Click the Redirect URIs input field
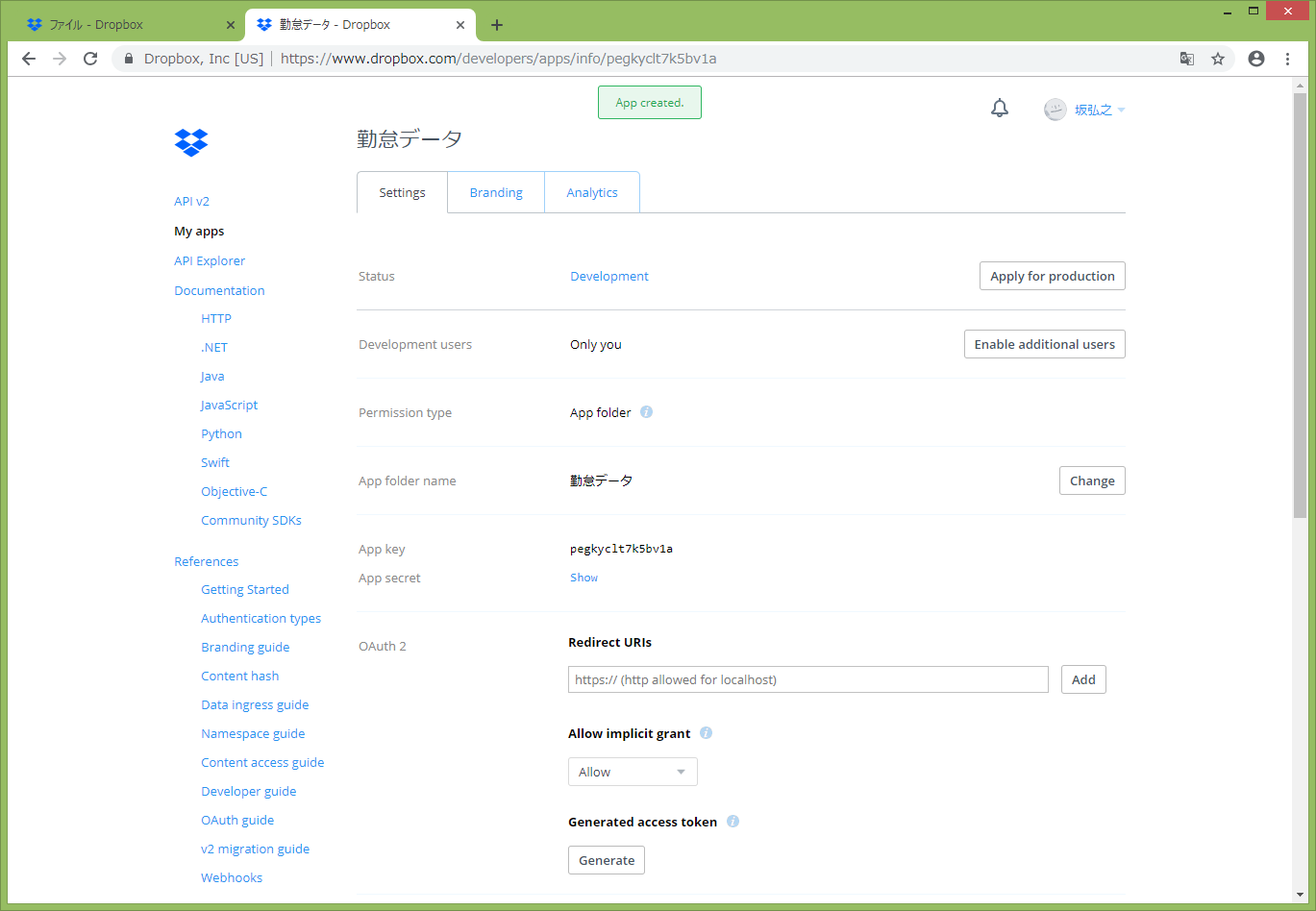Screen dimensions: 1316x911 click(808, 679)
